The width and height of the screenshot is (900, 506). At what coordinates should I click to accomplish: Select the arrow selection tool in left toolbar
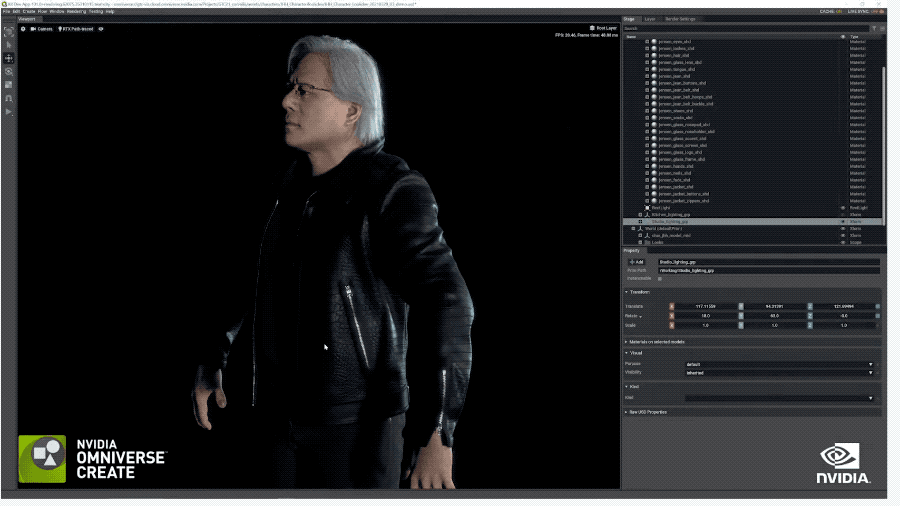pos(9,45)
